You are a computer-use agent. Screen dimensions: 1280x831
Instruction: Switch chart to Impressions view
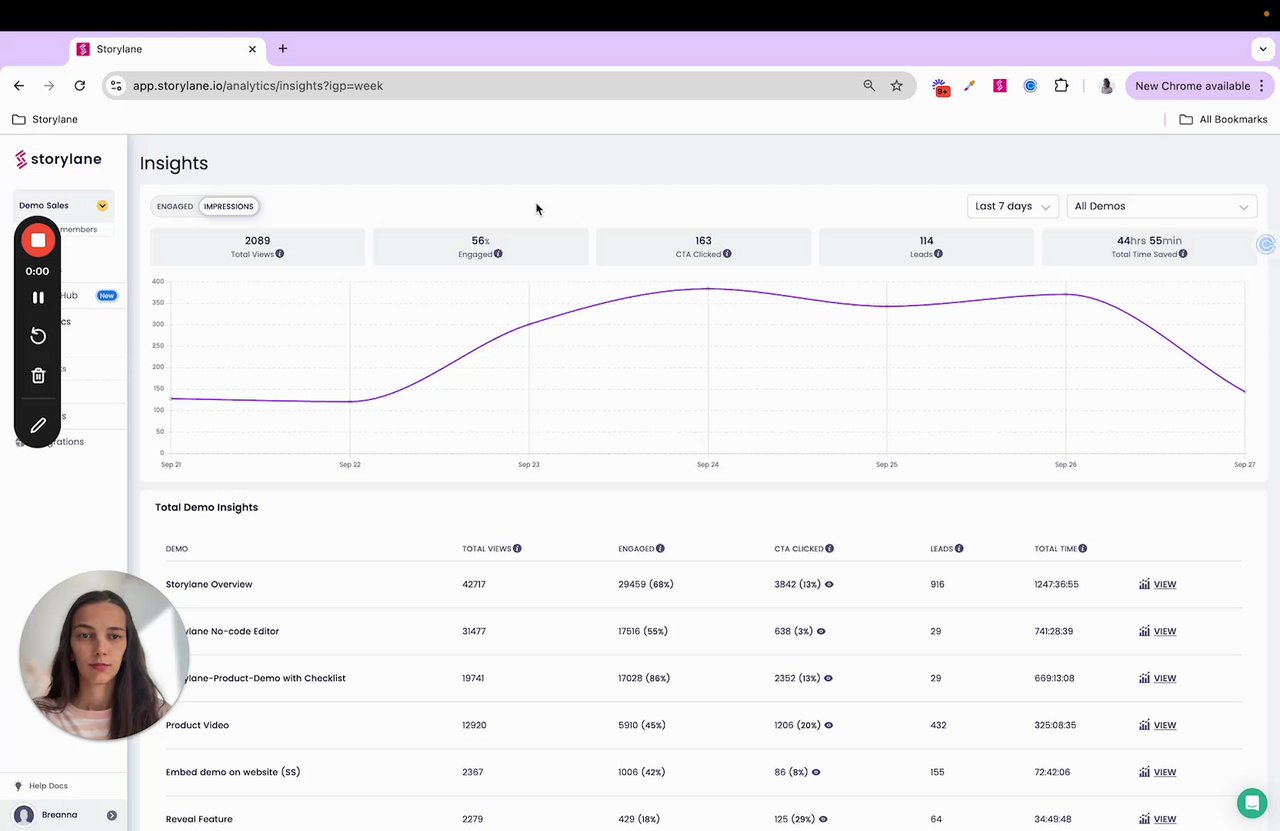tap(229, 206)
